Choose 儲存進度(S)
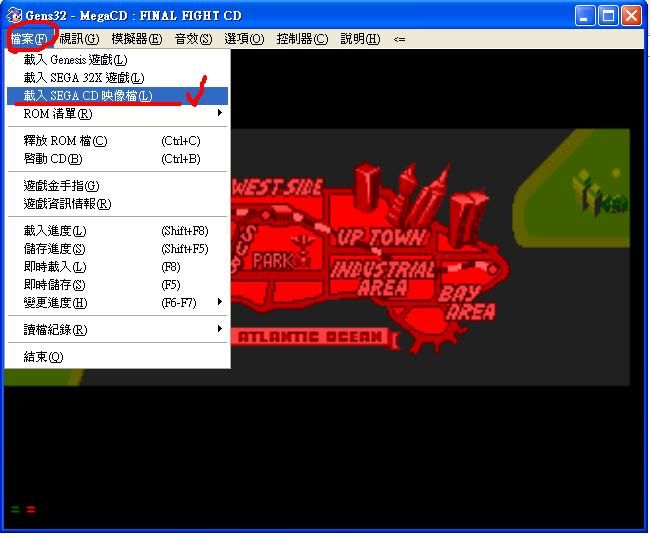This screenshot has width=650, height=539. (117, 249)
